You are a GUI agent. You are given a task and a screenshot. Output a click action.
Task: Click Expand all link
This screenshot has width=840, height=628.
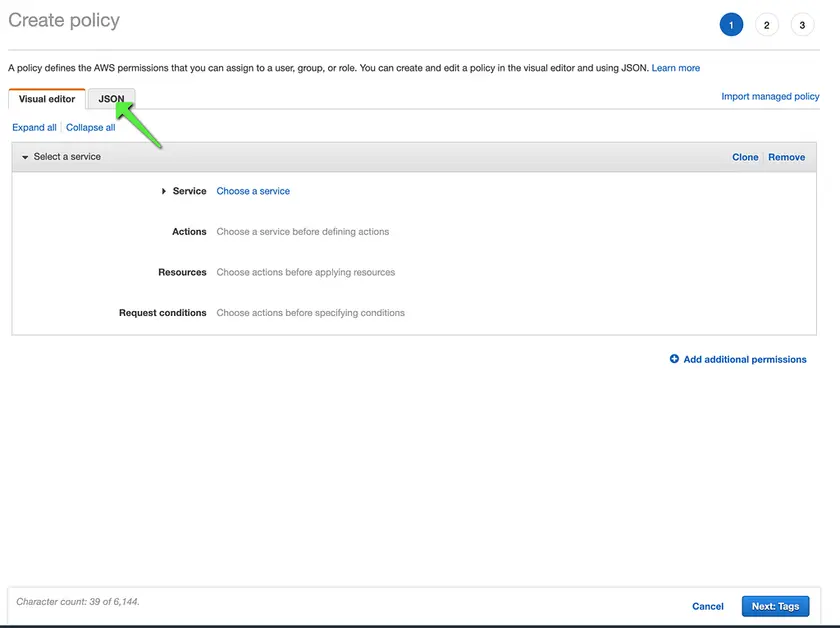(x=34, y=128)
